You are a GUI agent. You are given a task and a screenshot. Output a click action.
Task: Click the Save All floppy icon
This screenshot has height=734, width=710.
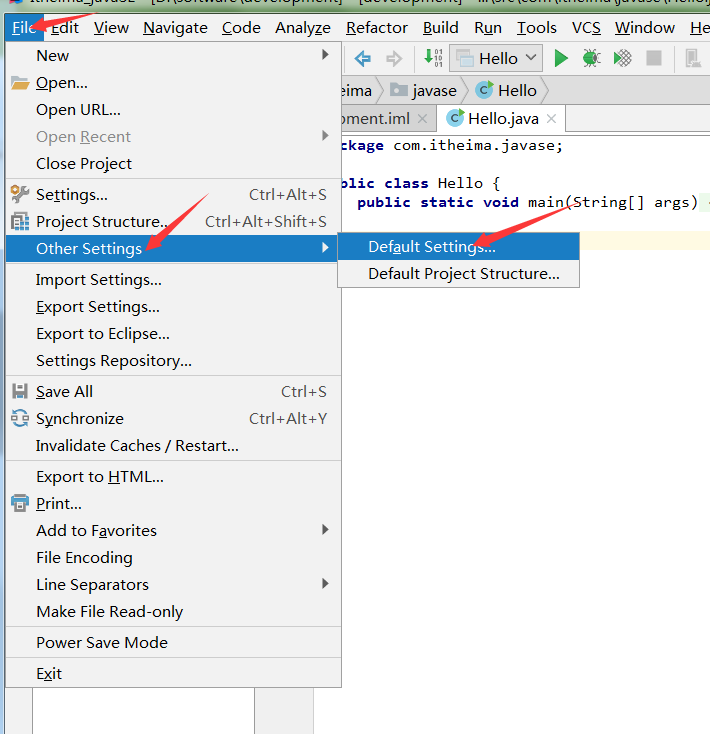20,391
